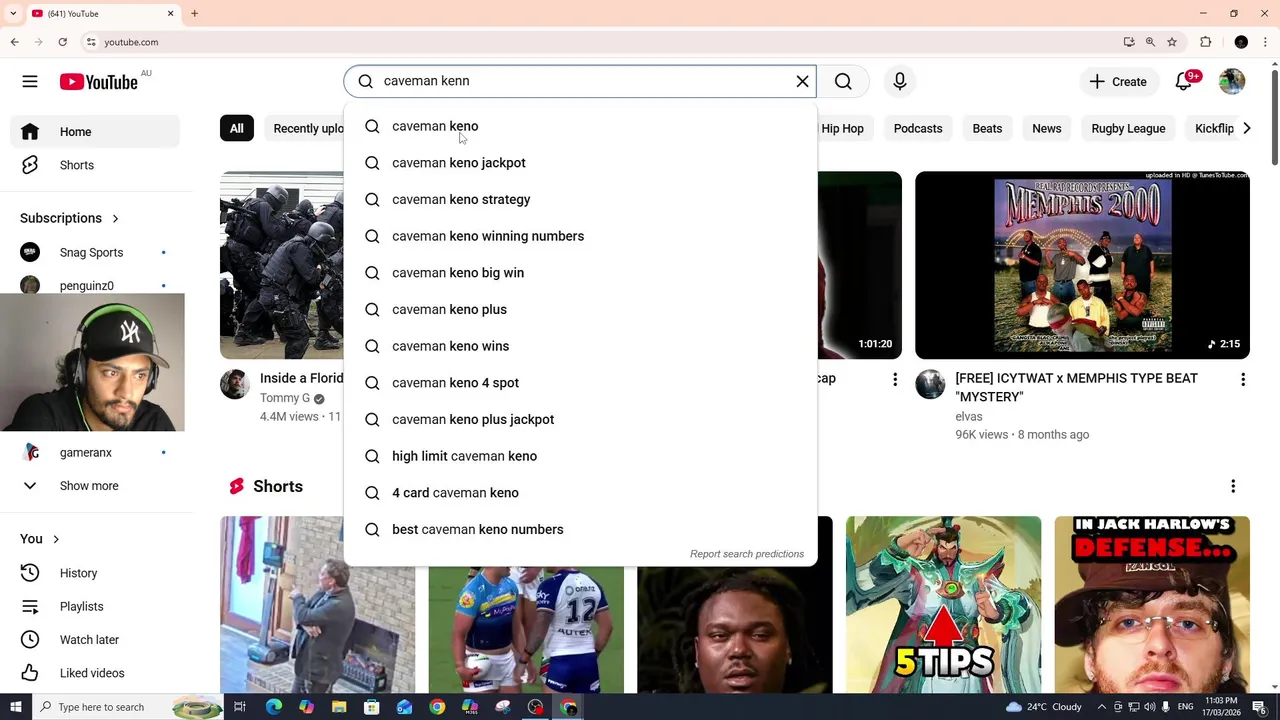Choose suggestion 'caveman keno plus'

580,309
